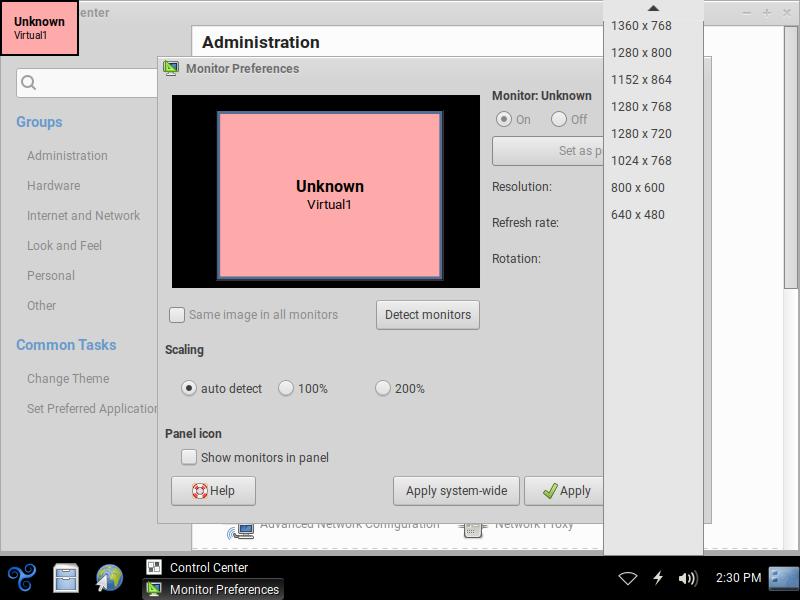Click the Control Center vertical scrollbar

point(790,158)
